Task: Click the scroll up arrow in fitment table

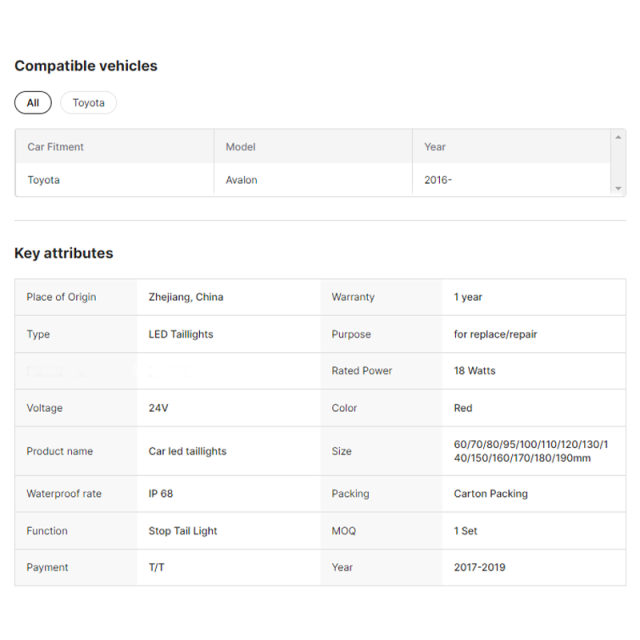Action: pyautogui.click(x=618, y=138)
